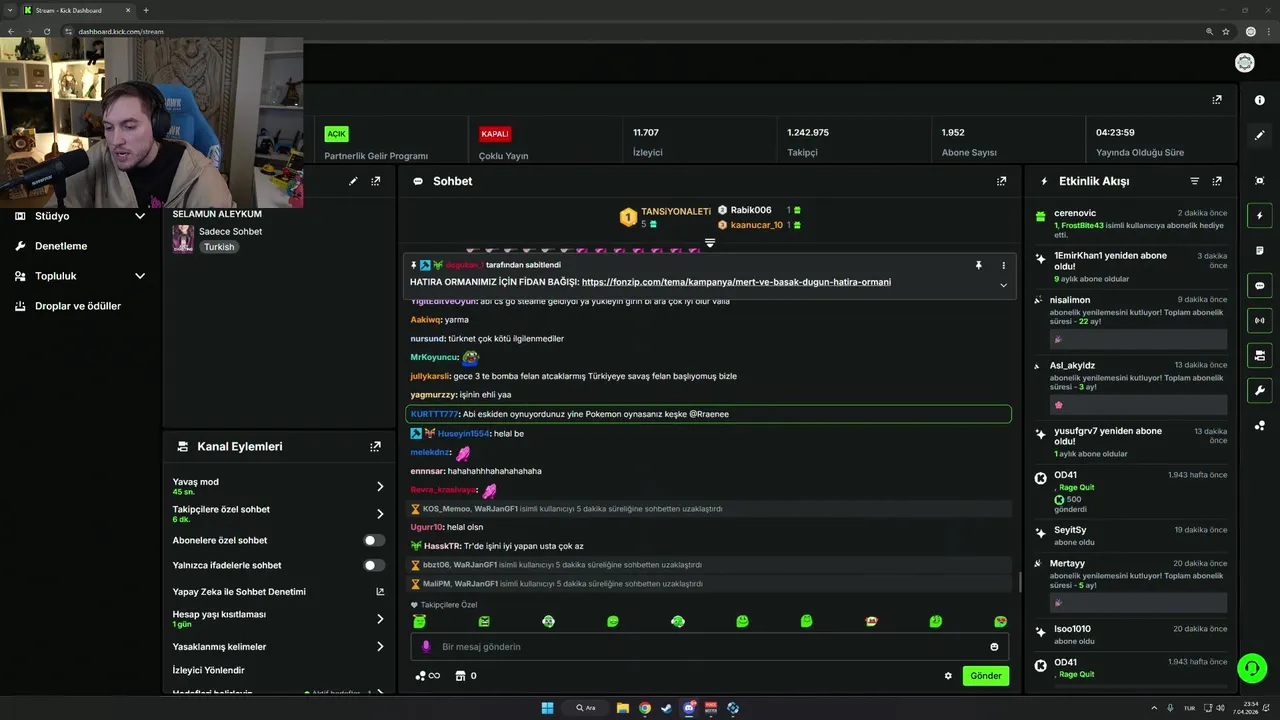Click the channel points infinity icon
Screen dimensions: 1280x720
428,676
